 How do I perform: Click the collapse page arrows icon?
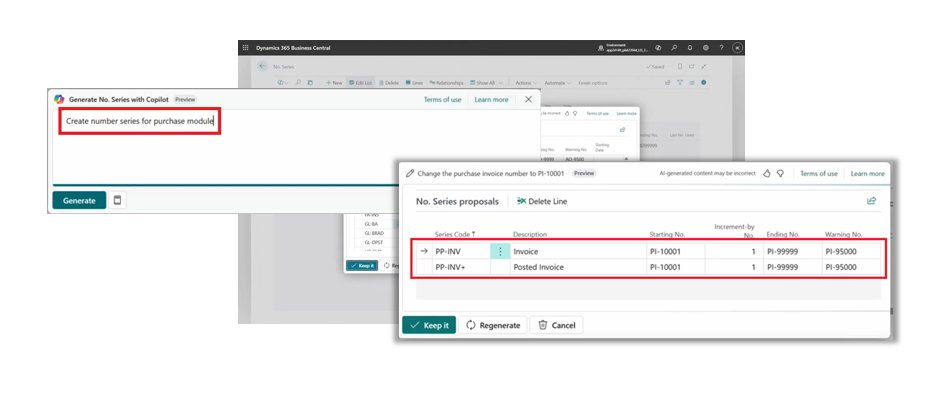pos(704,67)
